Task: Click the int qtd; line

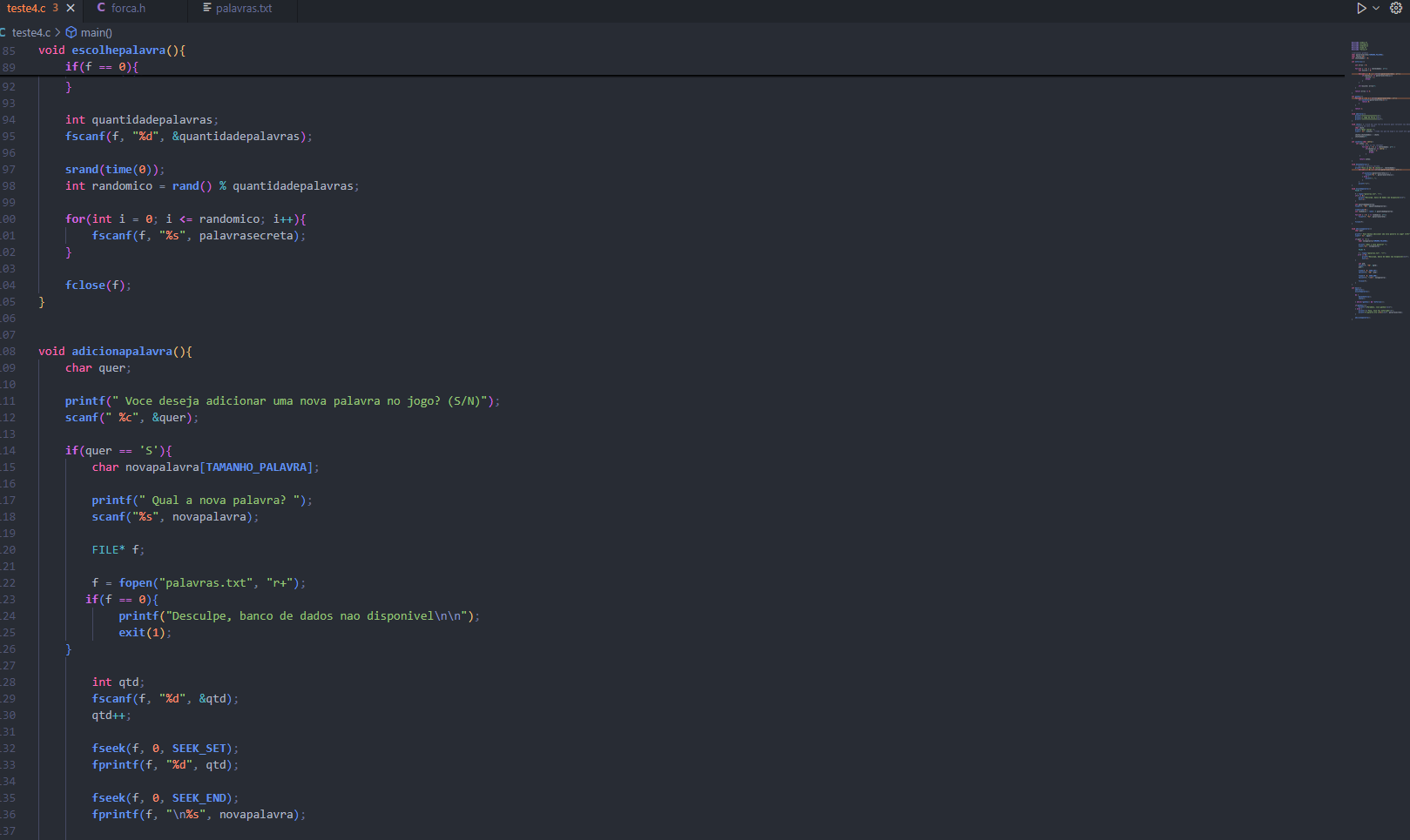Action: [118, 682]
